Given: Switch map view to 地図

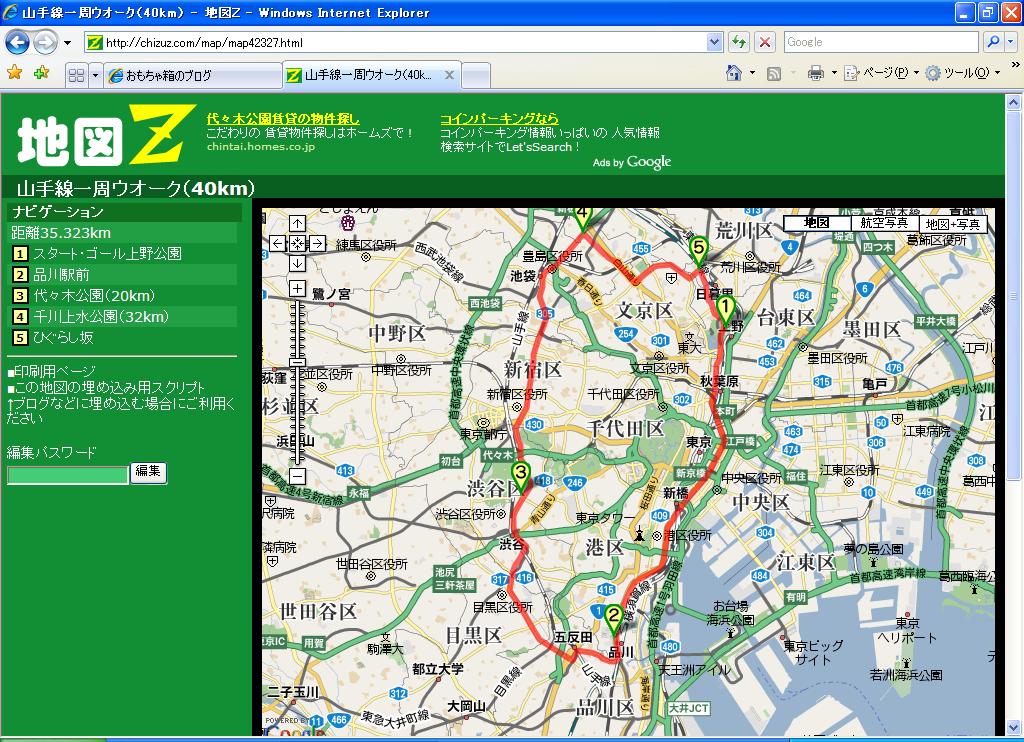Looking at the screenshot, I should pos(816,223).
